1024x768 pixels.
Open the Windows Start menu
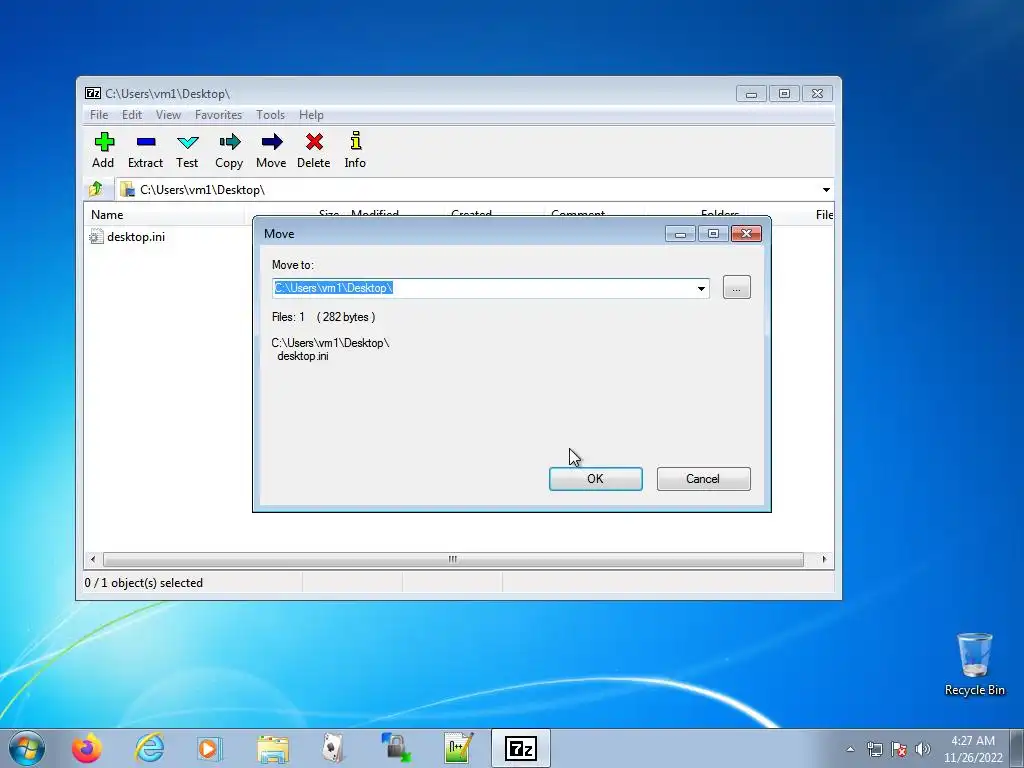point(27,748)
